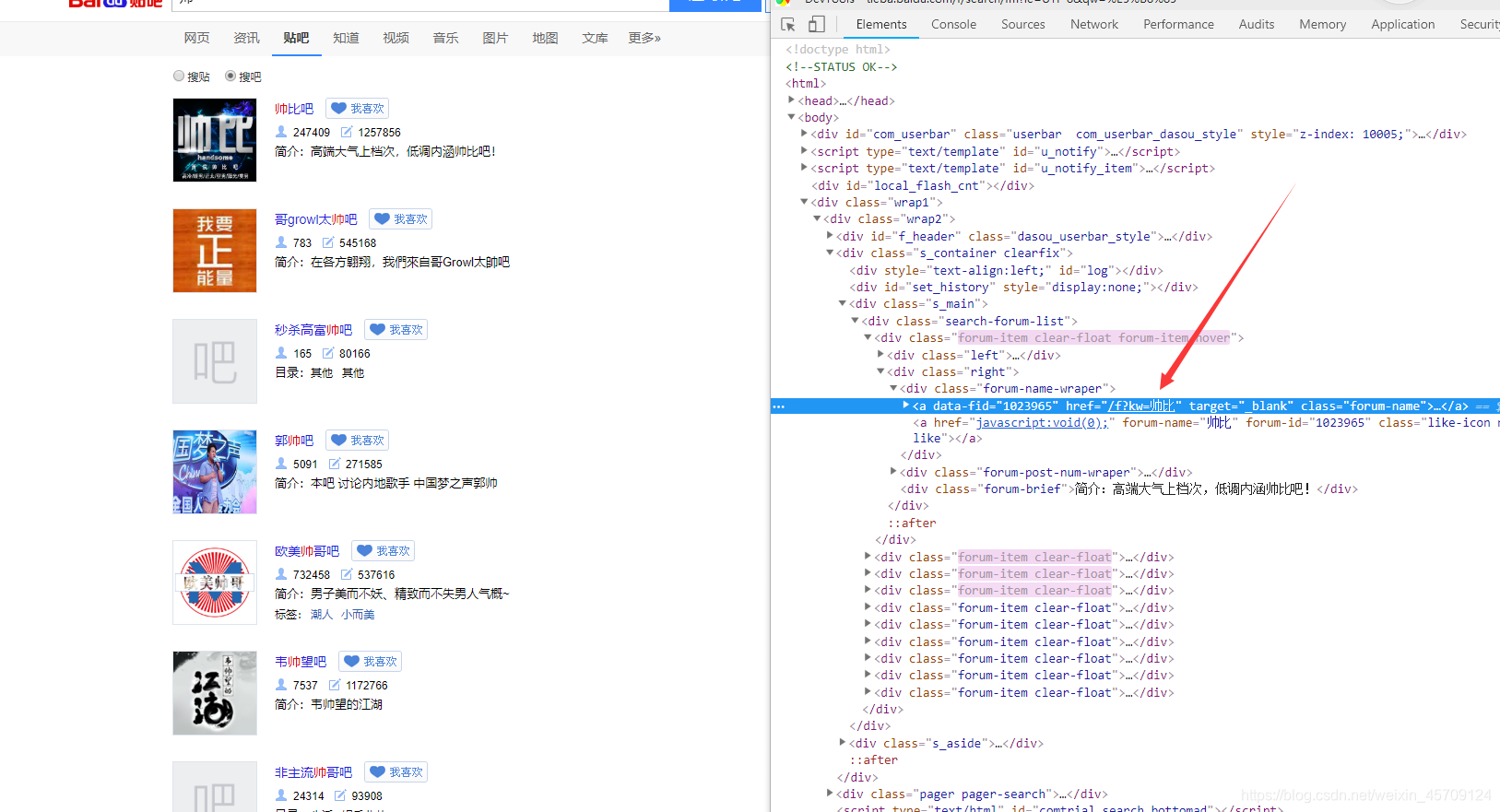1500x812 pixels.
Task: Expand the head element node
Action: (791, 100)
